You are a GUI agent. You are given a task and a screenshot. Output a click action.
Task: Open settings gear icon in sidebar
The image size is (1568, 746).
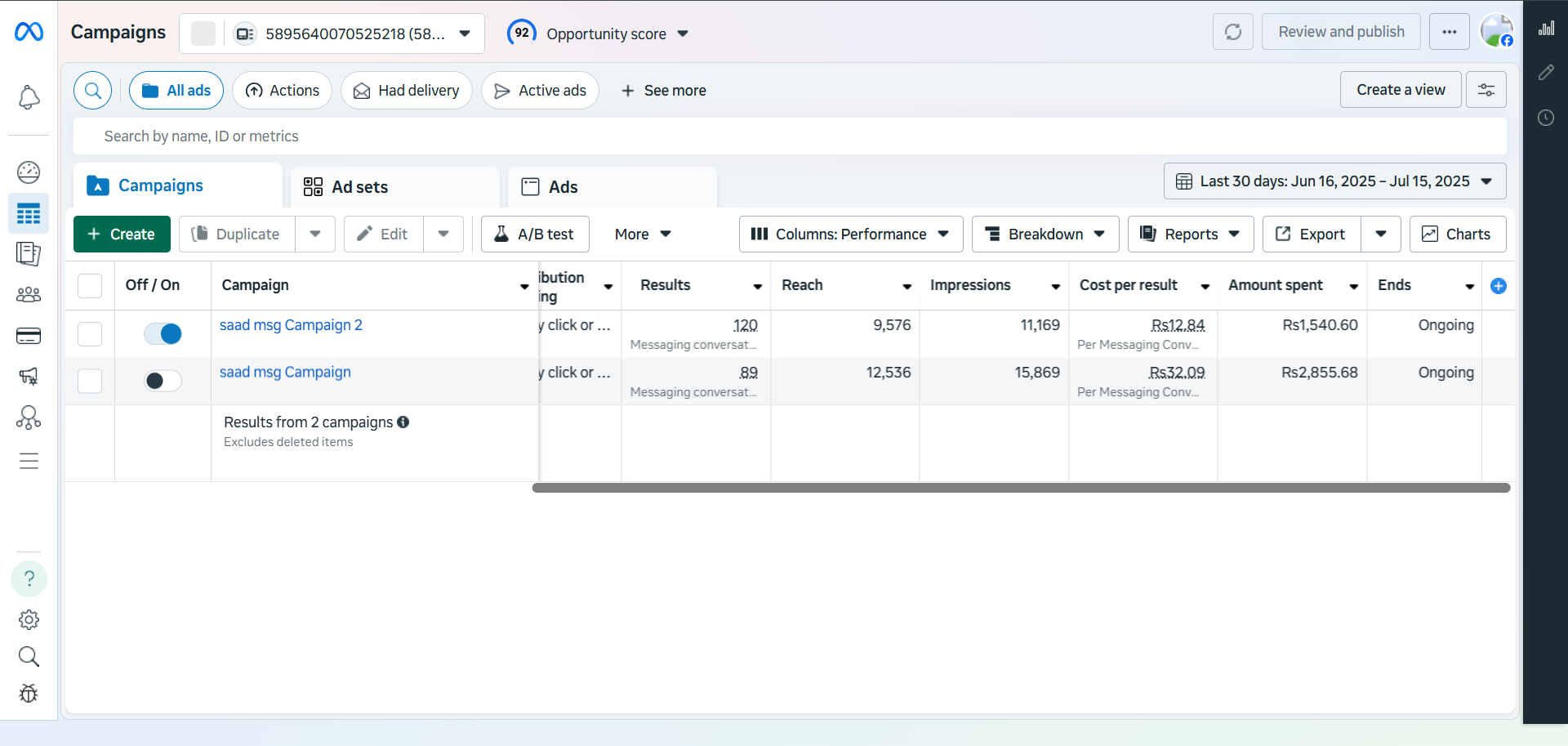(29, 620)
